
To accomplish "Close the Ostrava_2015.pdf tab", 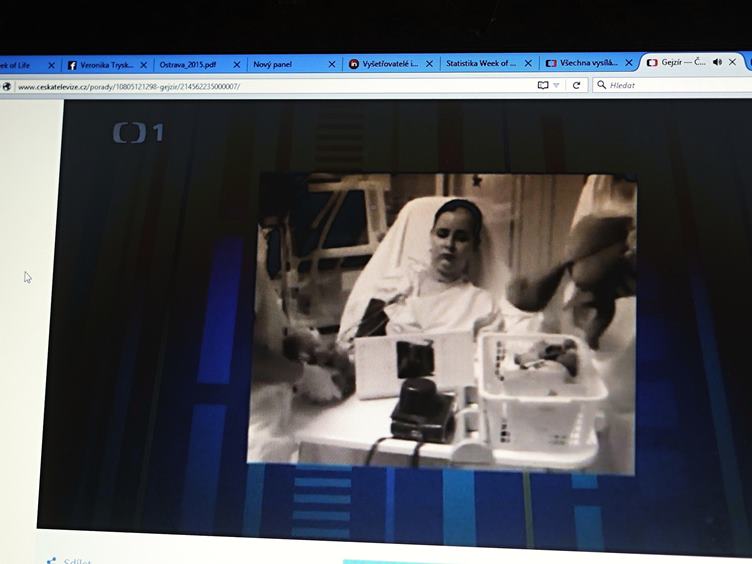I will click(x=236, y=64).
